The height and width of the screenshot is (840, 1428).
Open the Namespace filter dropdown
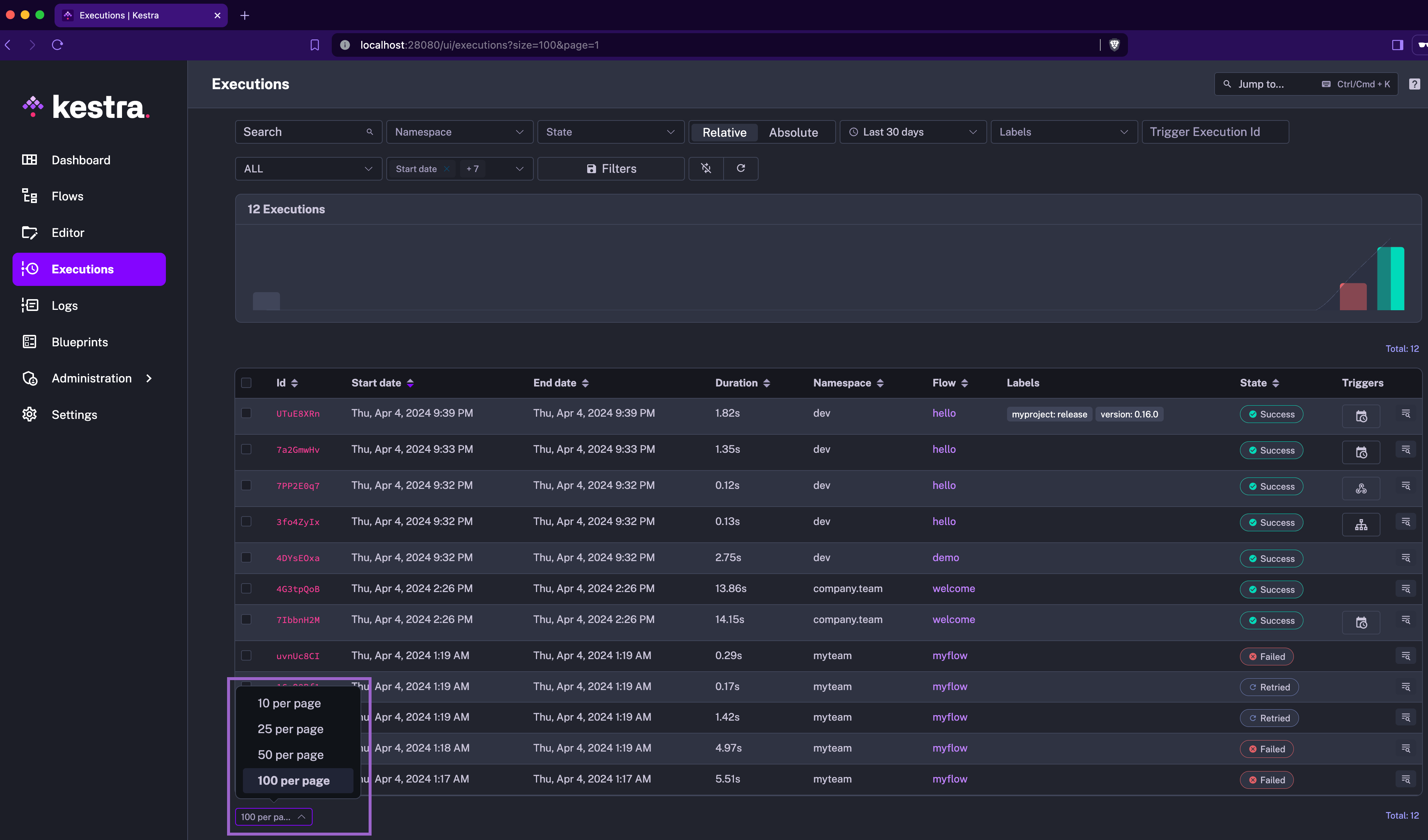459,132
